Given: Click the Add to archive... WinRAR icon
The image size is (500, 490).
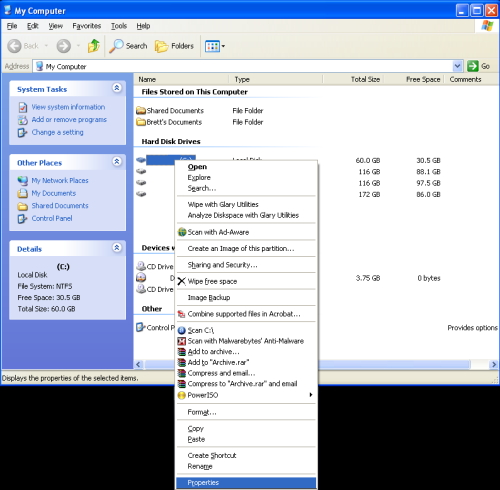Looking at the screenshot, I should (x=182, y=352).
